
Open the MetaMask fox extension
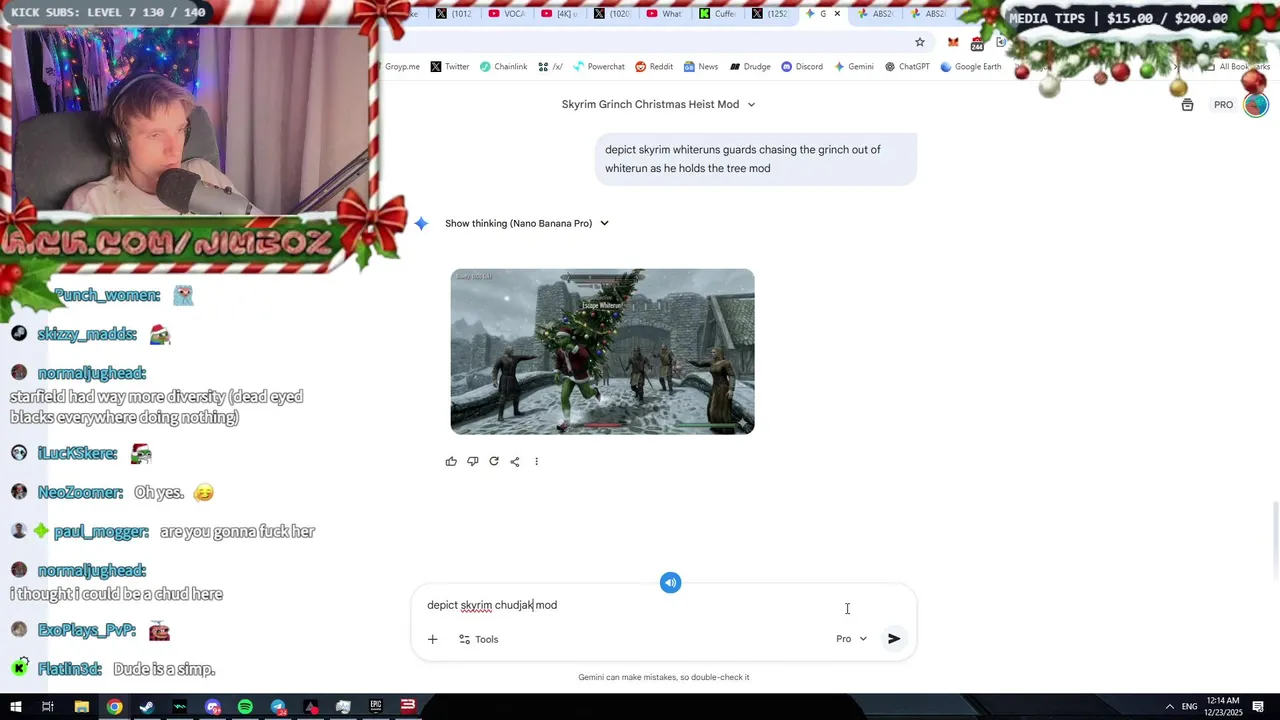[x=953, y=42]
